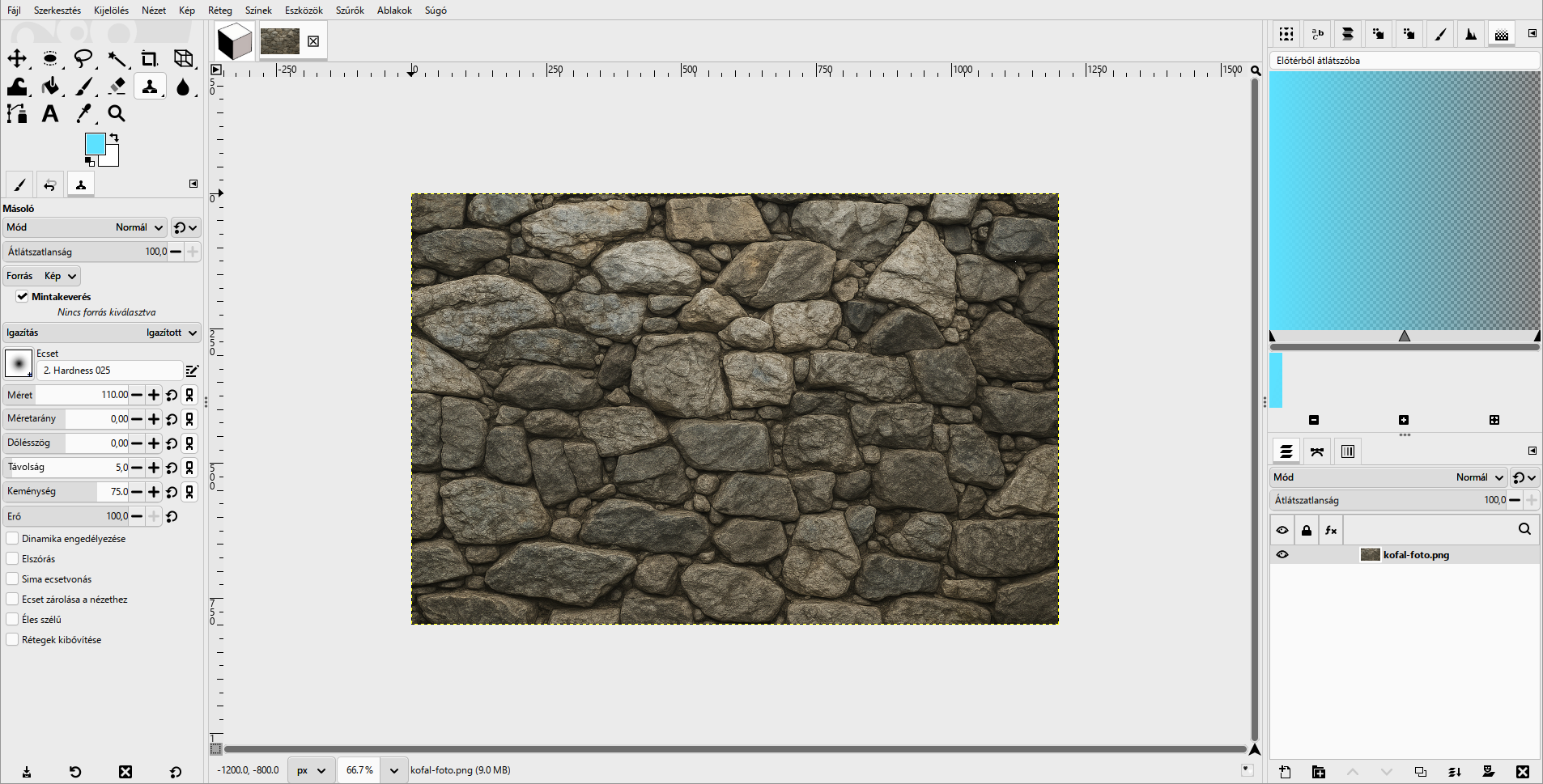Select the Crop tool
Viewport: 1543px width, 784px height.
149,58
